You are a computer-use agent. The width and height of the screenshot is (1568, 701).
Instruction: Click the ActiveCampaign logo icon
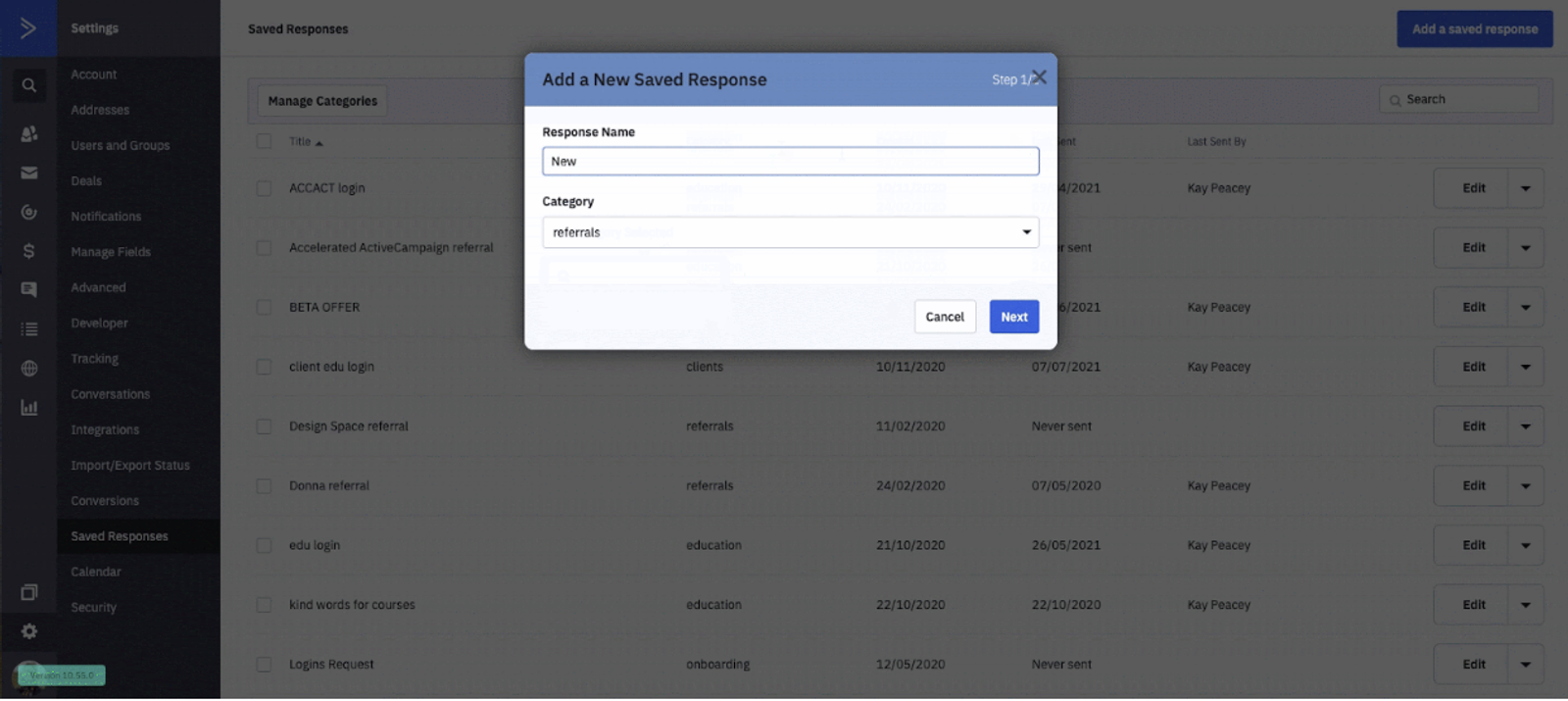[x=27, y=28]
